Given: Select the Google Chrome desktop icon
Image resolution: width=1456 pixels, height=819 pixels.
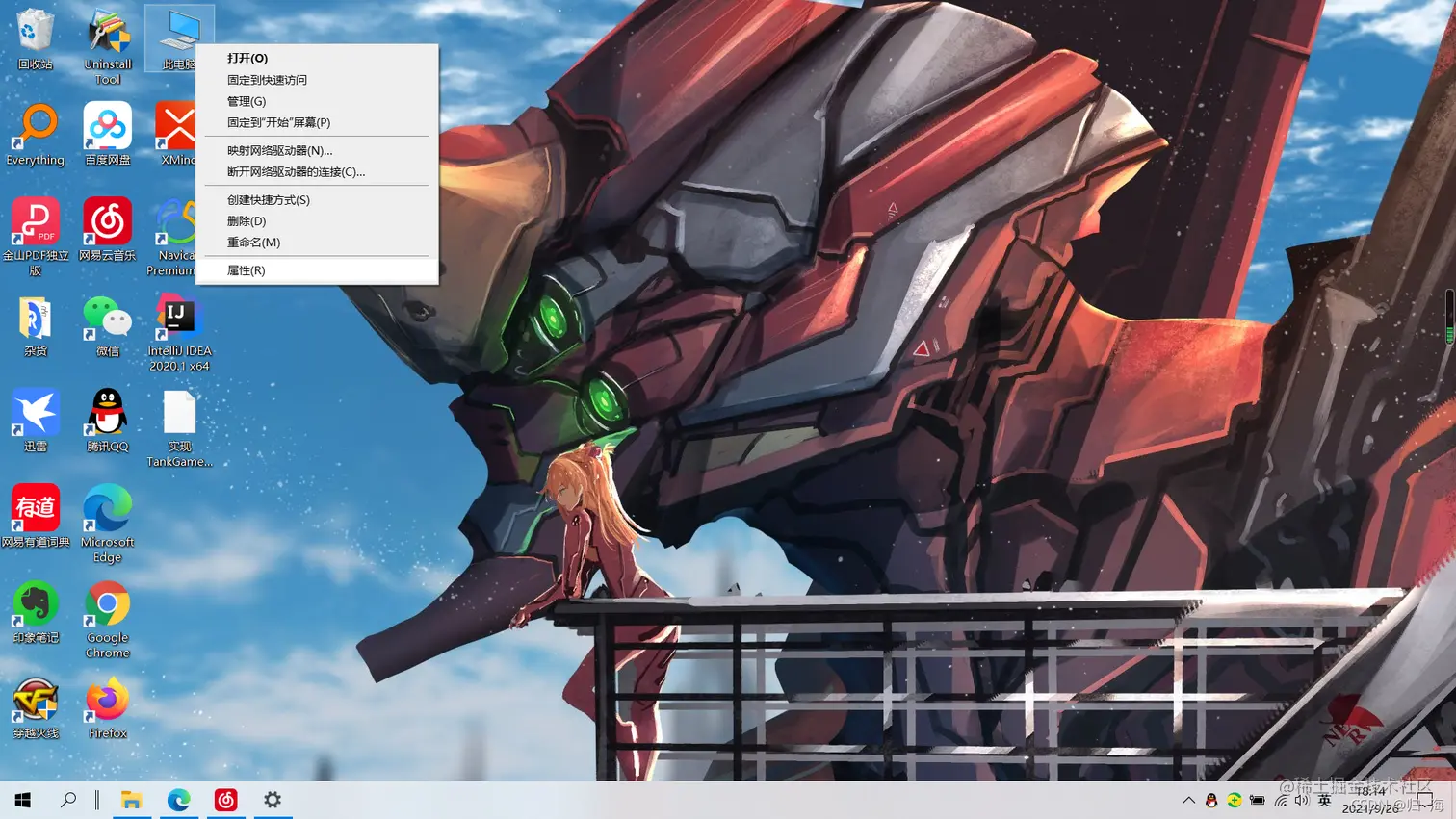Looking at the screenshot, I should 108,619.
